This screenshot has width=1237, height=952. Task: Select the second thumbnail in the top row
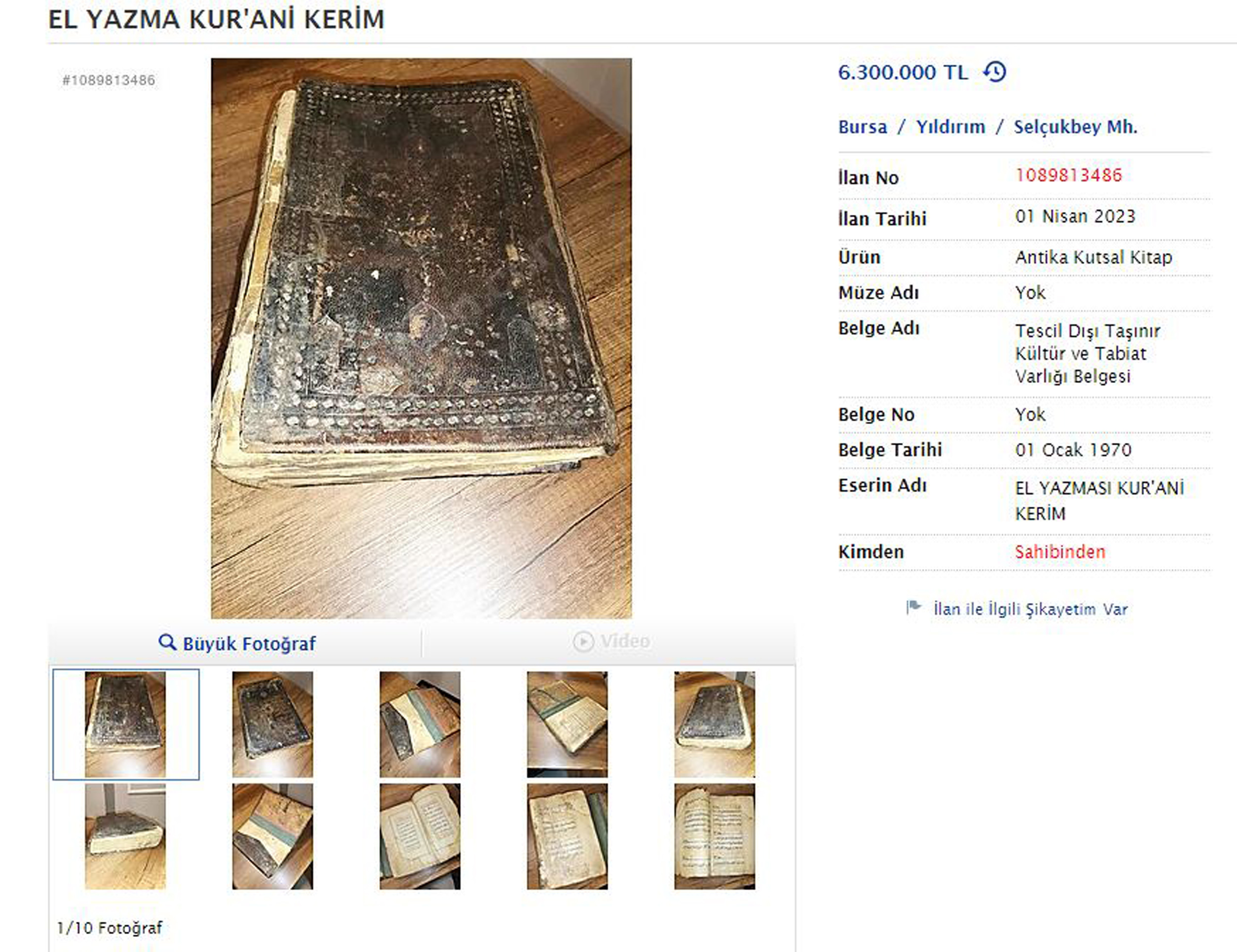pos(273,724)
